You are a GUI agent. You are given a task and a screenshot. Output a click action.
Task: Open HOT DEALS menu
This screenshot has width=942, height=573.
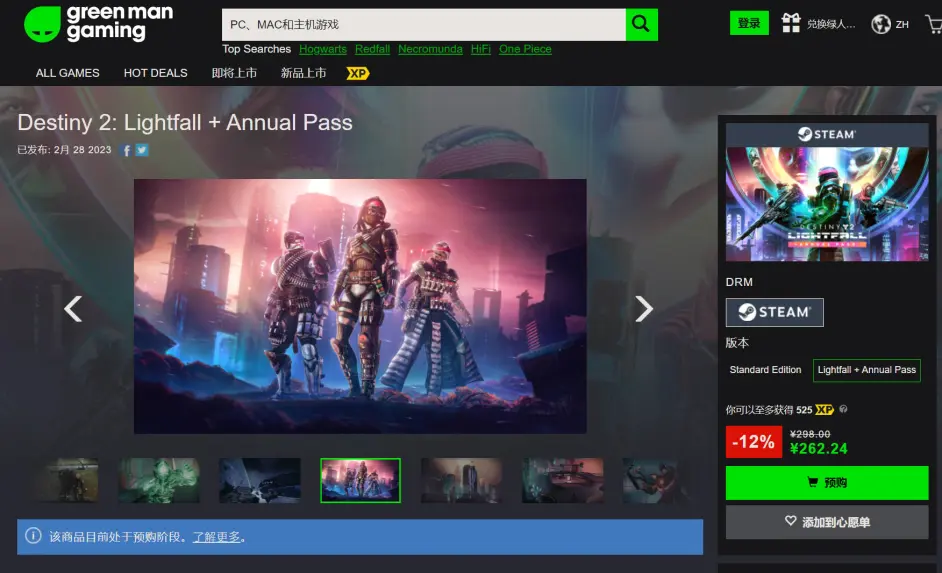(x=156, y=73)
